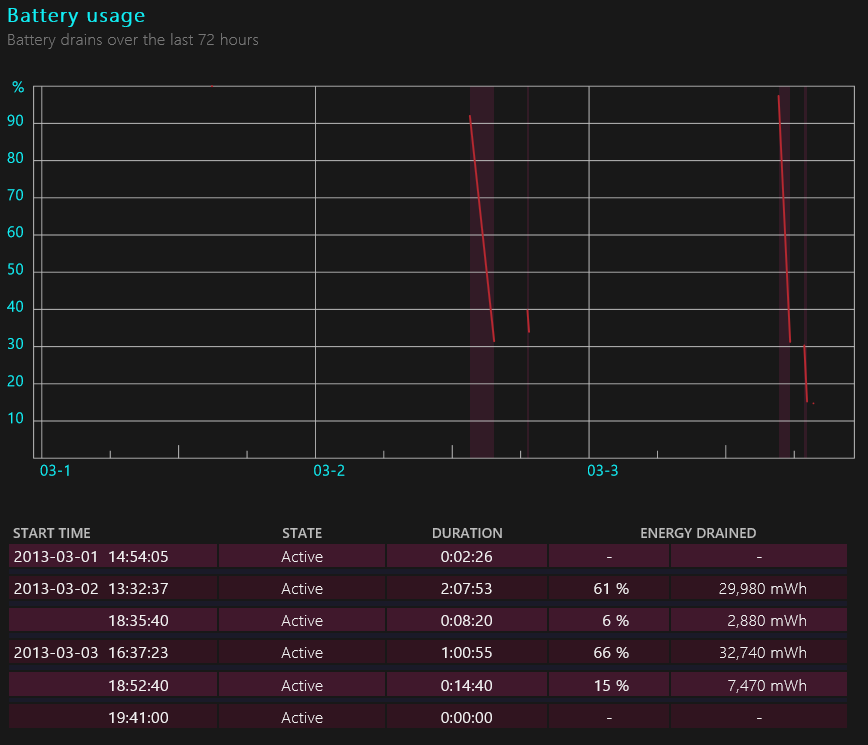Click the DURATION column header
Image resolution: width=868 pixels, height=745 pixels.
(467, 533)
